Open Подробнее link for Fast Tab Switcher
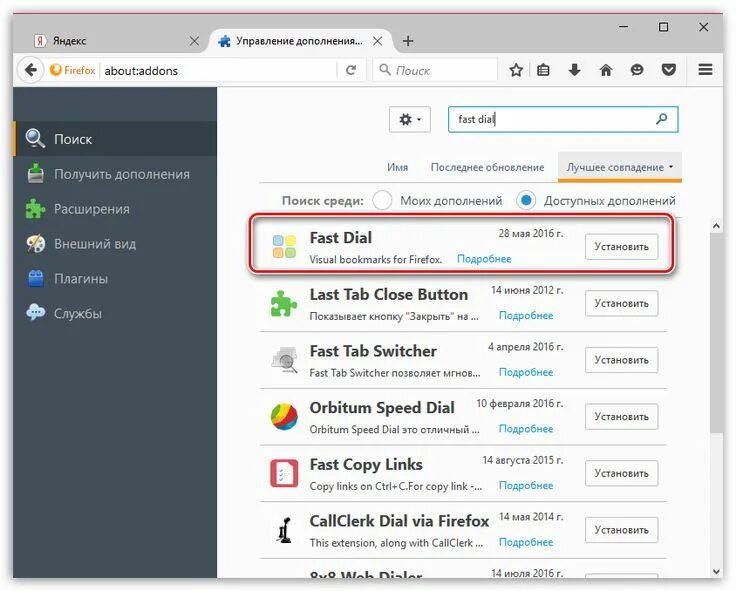 526,372
